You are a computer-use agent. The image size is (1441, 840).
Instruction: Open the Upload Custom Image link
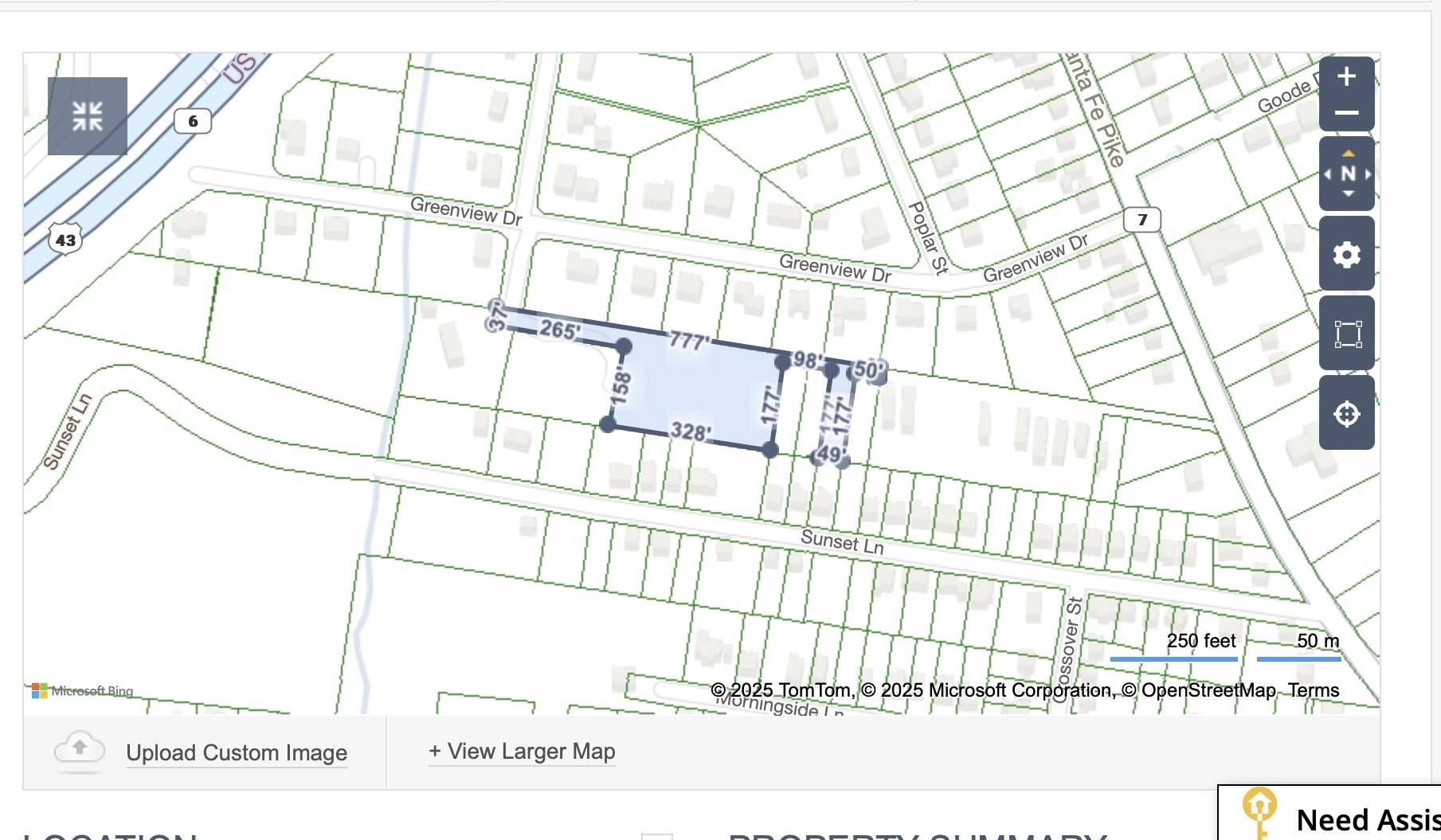tap(237, 753)
